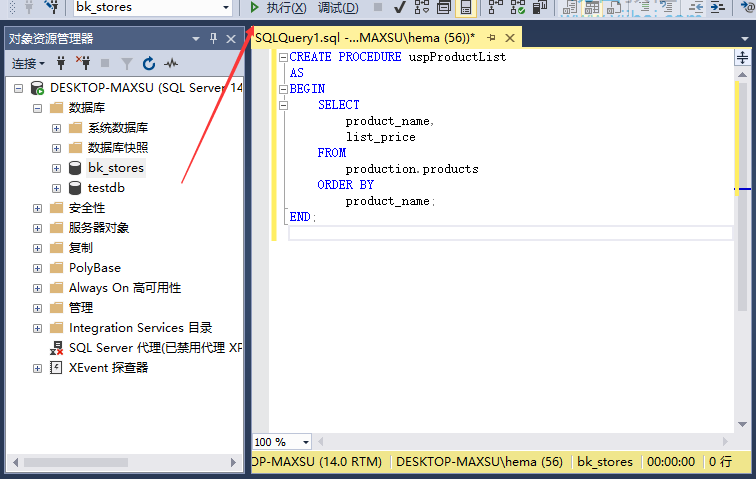756x479 pixels.
Task: Switch to Results to File mode
Action: (x=614, y=7)
